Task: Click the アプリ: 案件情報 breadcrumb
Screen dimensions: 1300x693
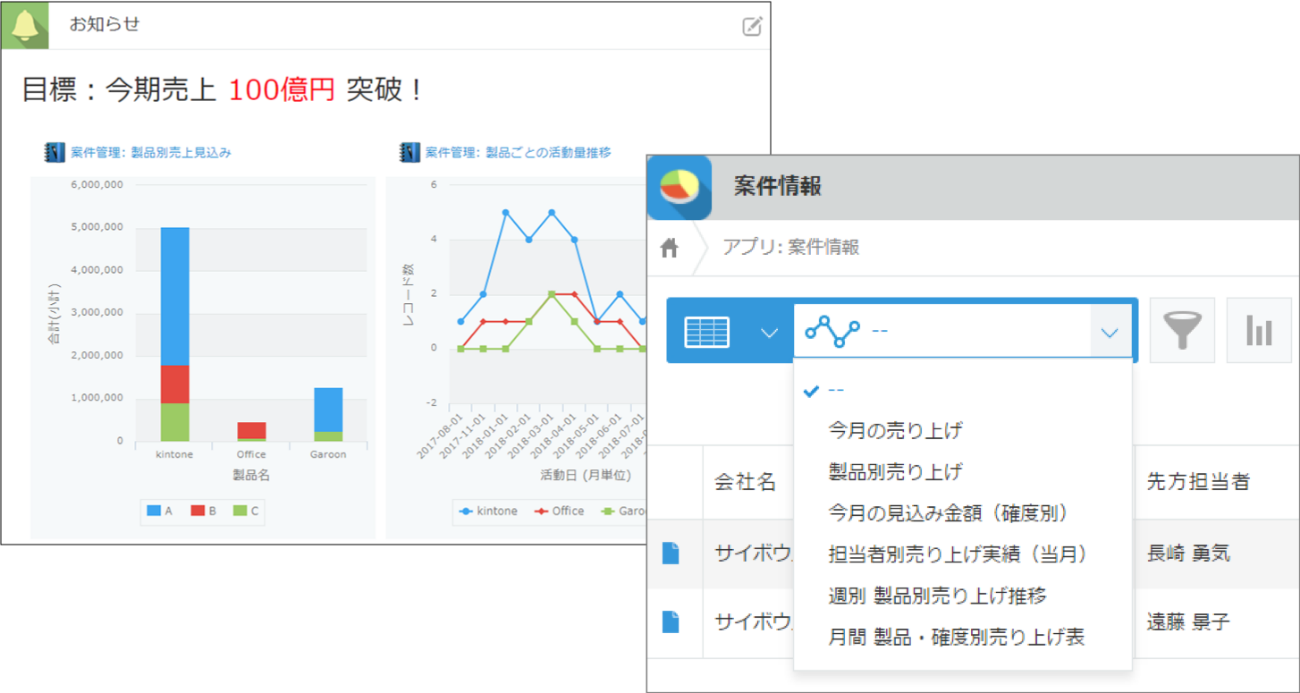Action: pyautogui.click(x=790, y=247)
